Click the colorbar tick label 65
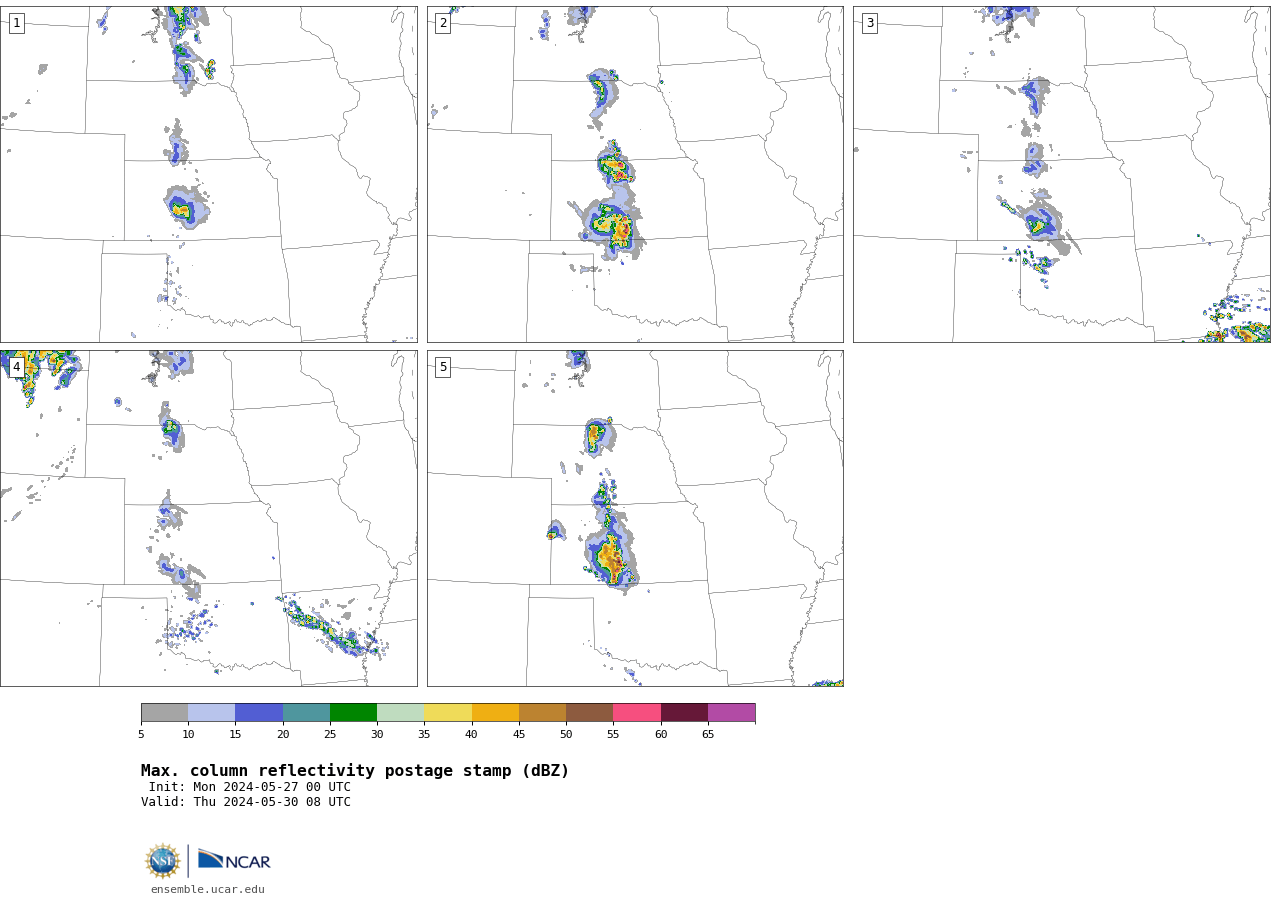The height and width of the screenshot is (901, 1280). pos(708,735)
